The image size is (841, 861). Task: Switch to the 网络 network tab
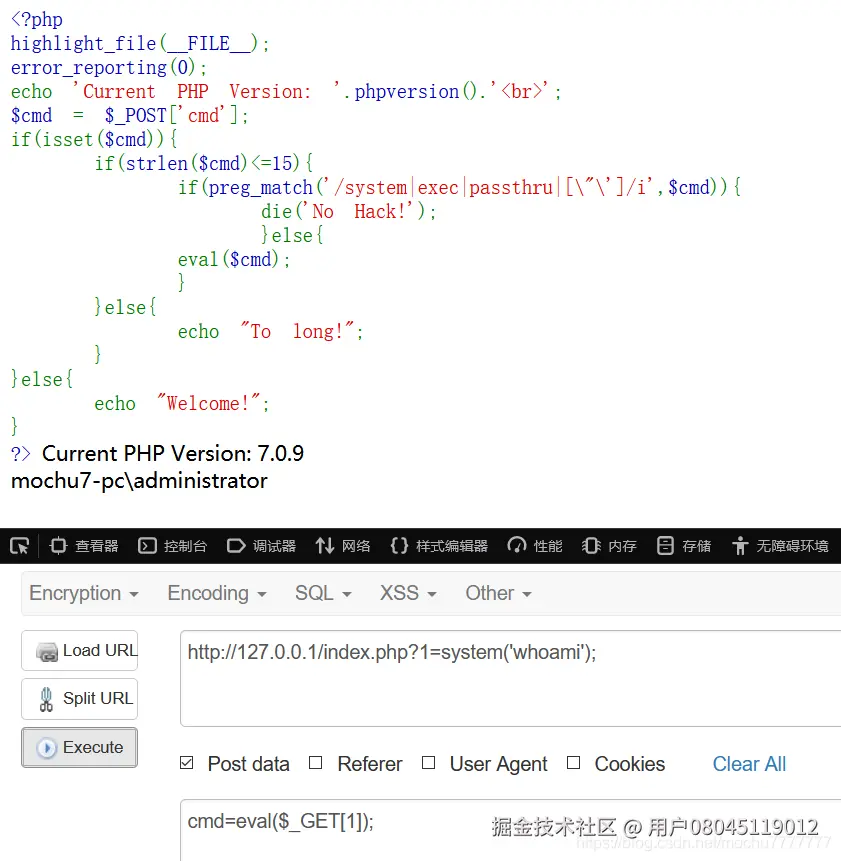(343, 546)
